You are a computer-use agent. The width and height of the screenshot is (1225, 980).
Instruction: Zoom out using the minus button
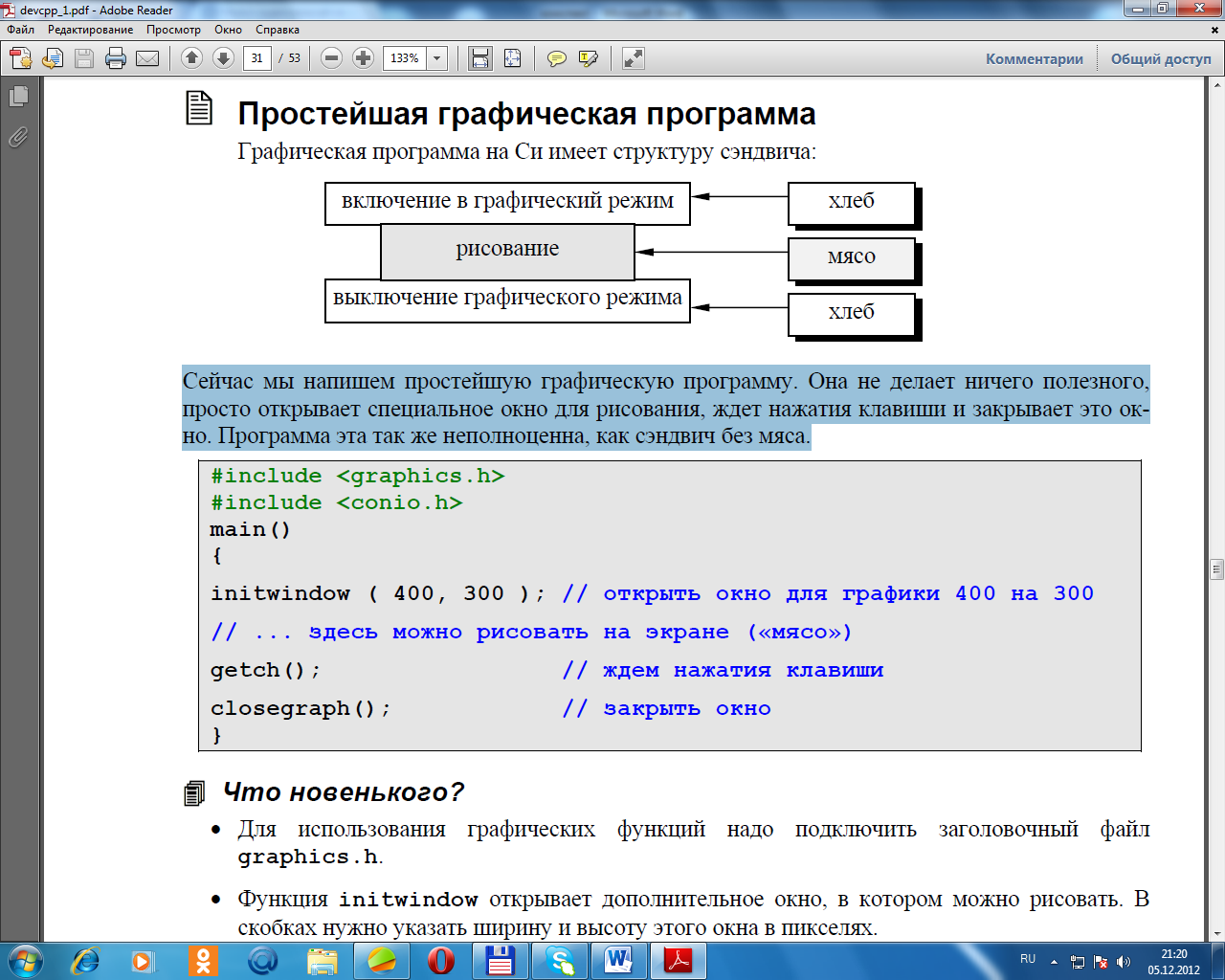331,58
